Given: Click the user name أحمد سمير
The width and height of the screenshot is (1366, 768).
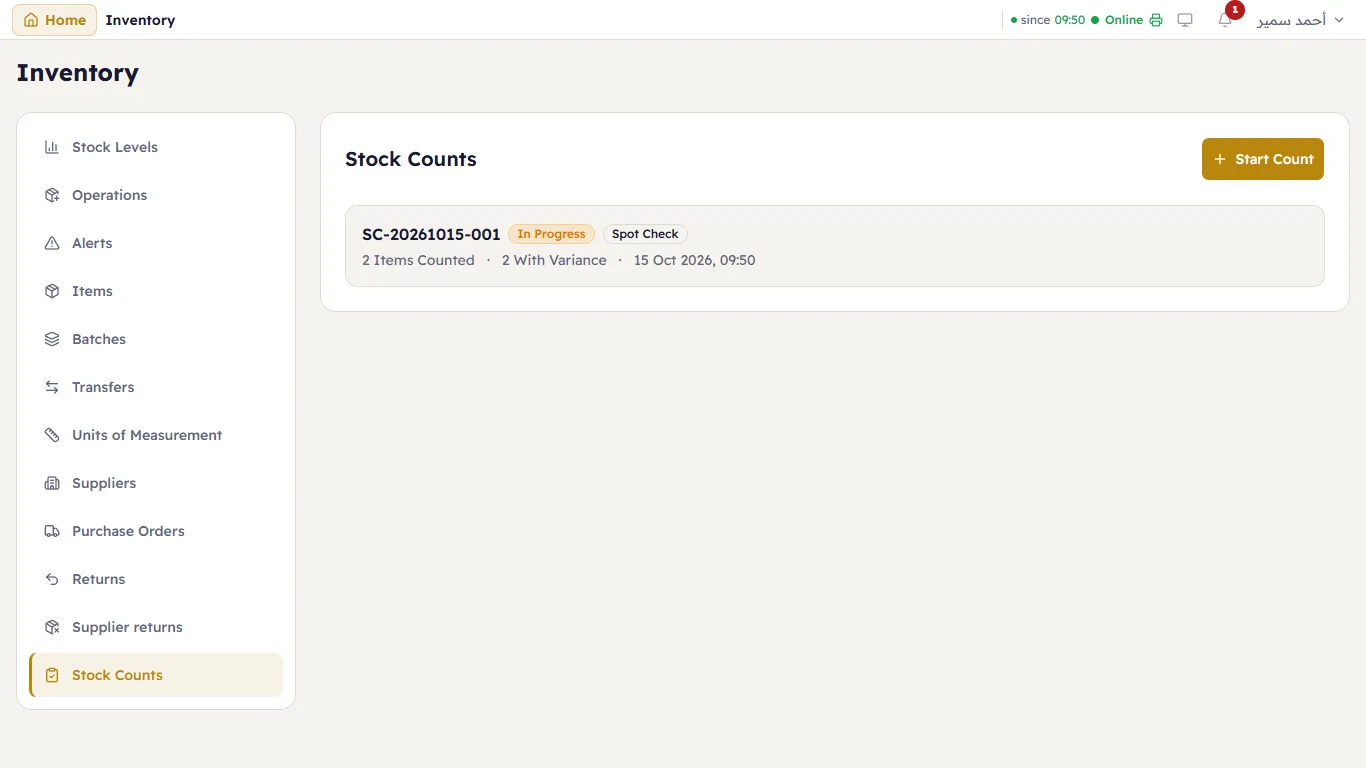Looking at the screenshot, I should [1291, 20].
